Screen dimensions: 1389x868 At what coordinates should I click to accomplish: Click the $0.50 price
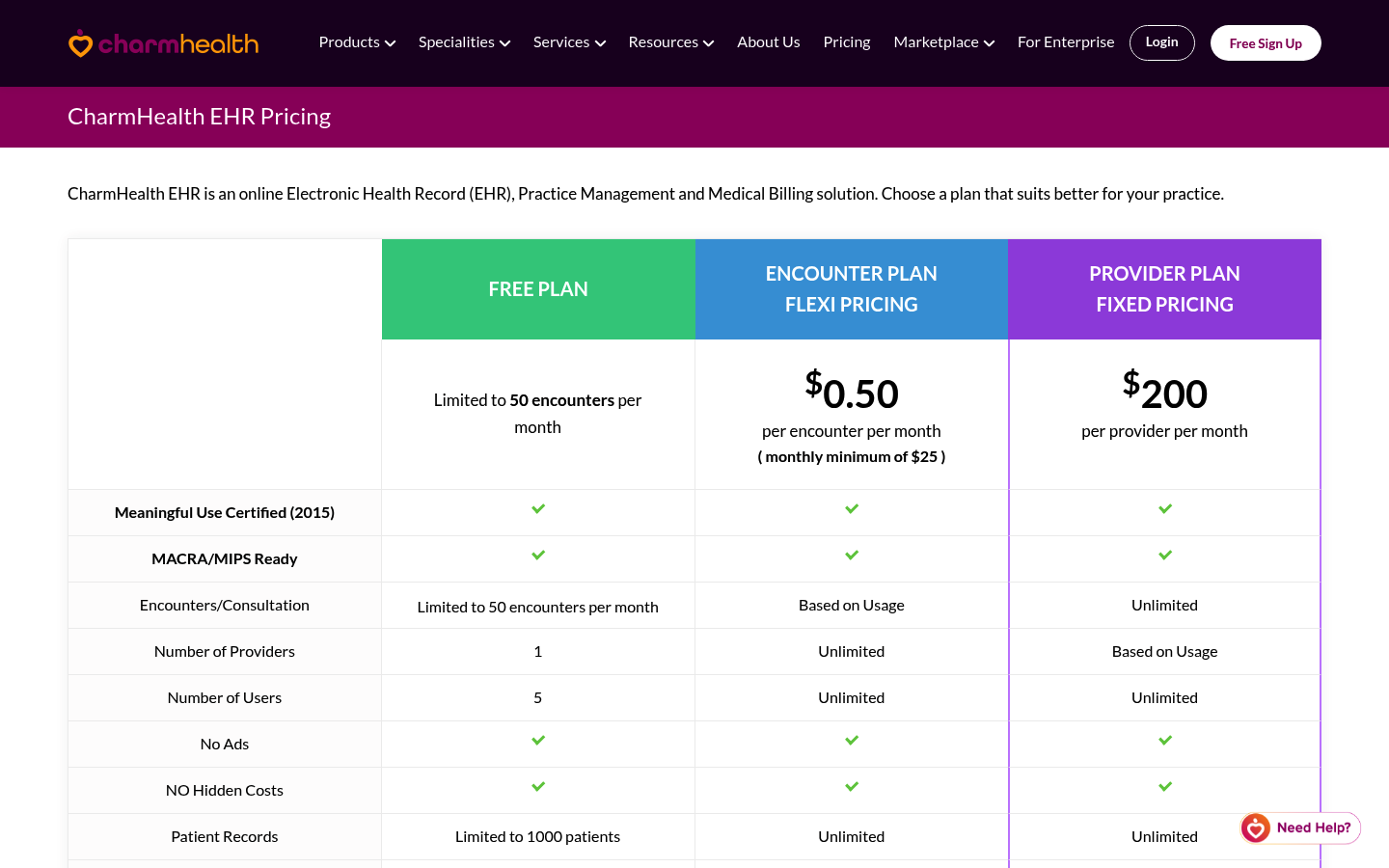(x=852, y=392)
